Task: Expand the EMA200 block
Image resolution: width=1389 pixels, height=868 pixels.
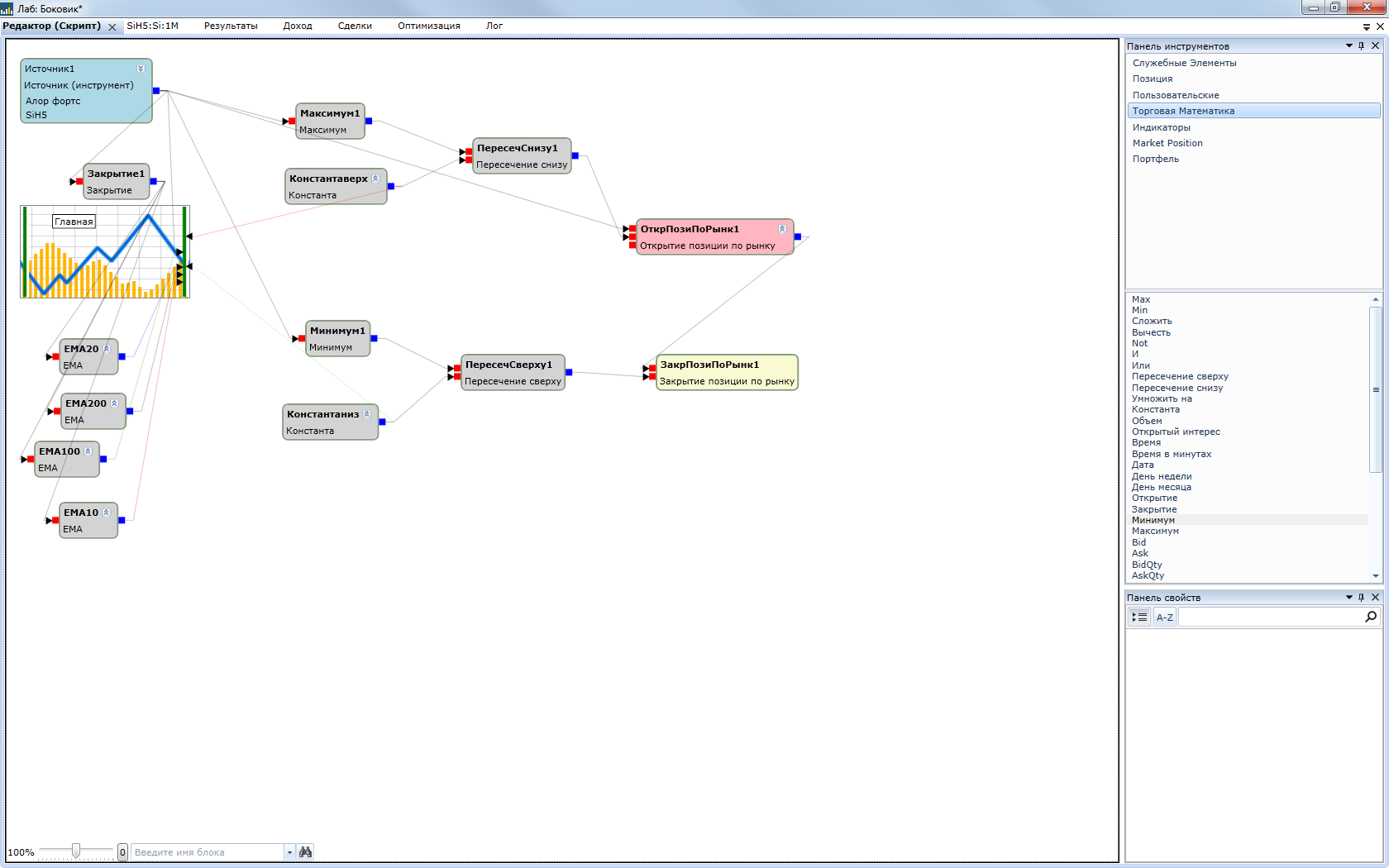Action: tap(115, 403)
